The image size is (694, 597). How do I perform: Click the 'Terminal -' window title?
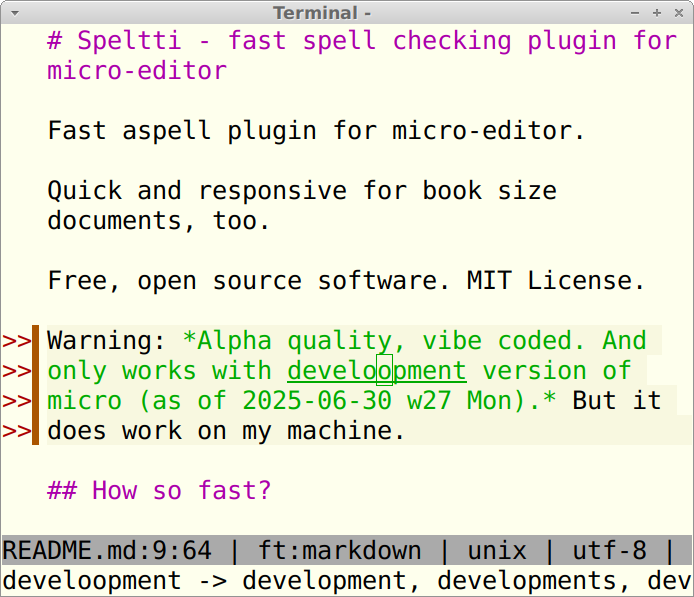(322, 13)
